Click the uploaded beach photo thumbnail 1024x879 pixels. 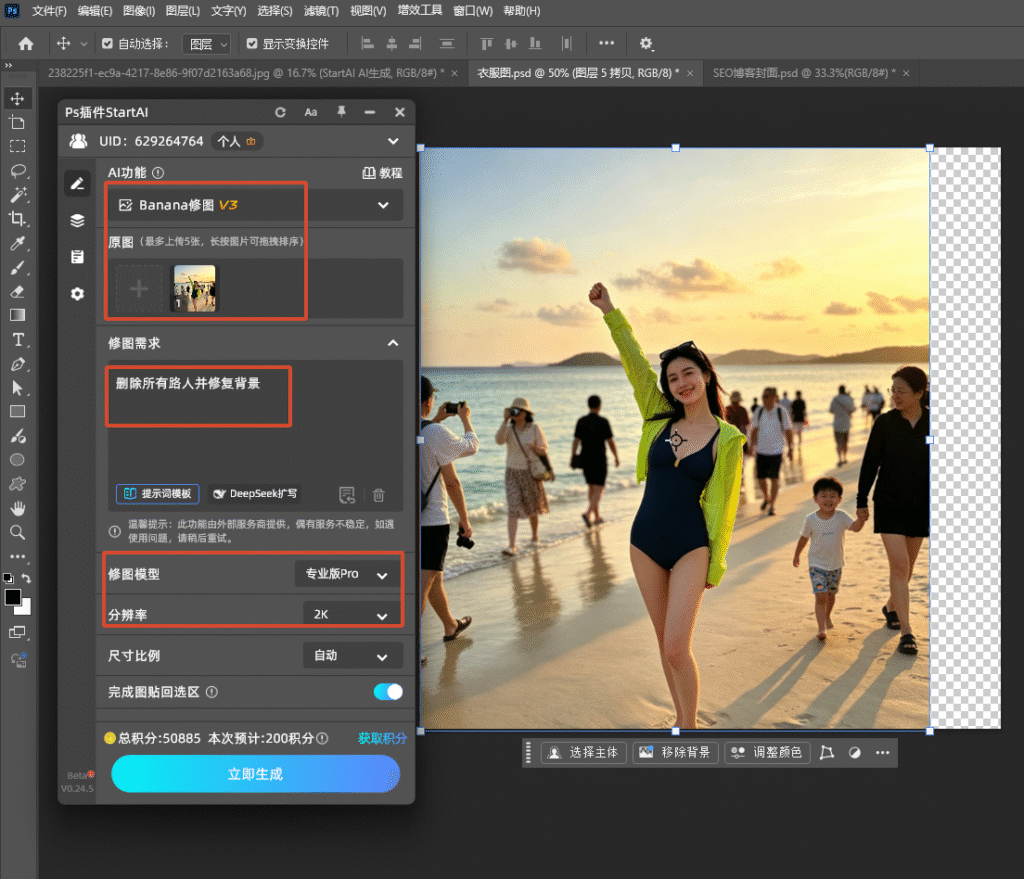click(194, 288)
